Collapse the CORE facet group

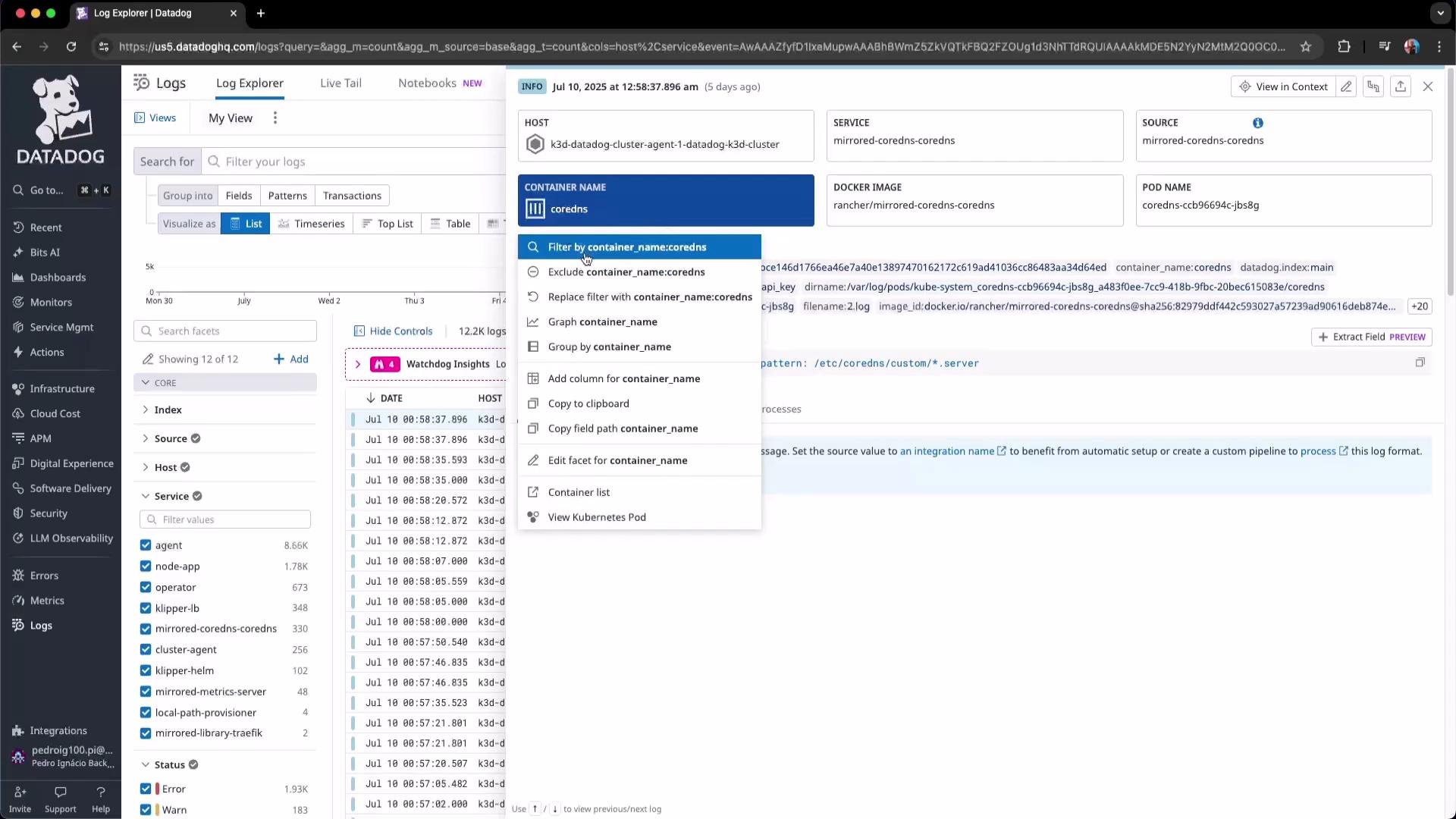pyautogui.click(x=225, y=383)
